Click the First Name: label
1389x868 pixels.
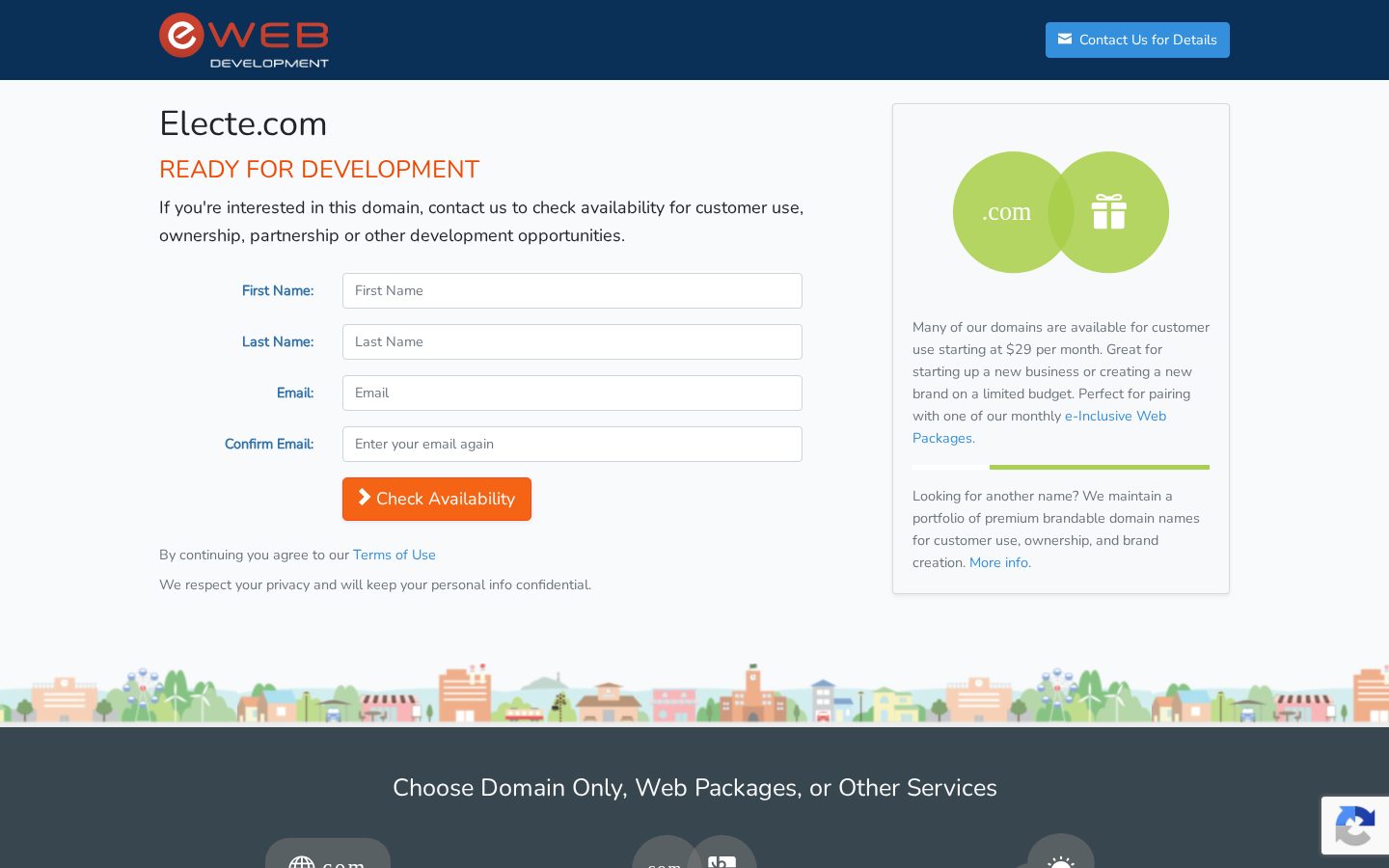pos(278,290)
